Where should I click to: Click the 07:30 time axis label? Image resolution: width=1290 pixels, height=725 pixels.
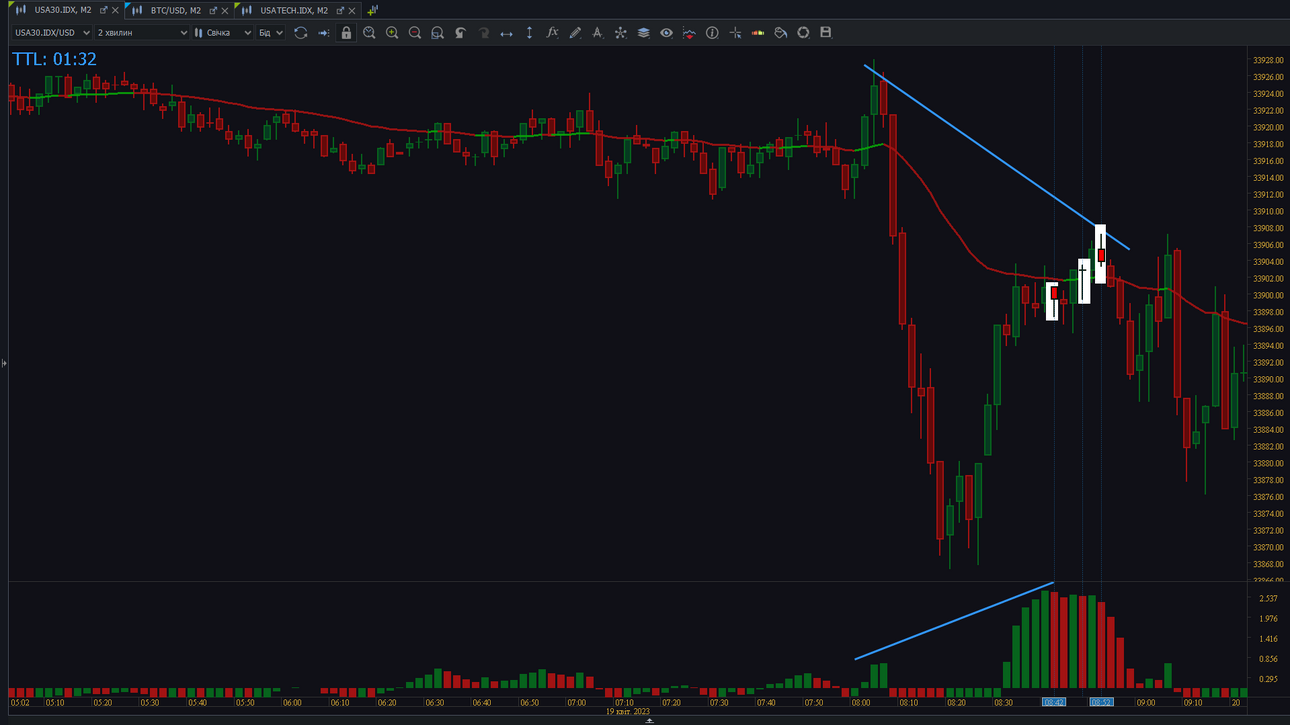(719, 703)
